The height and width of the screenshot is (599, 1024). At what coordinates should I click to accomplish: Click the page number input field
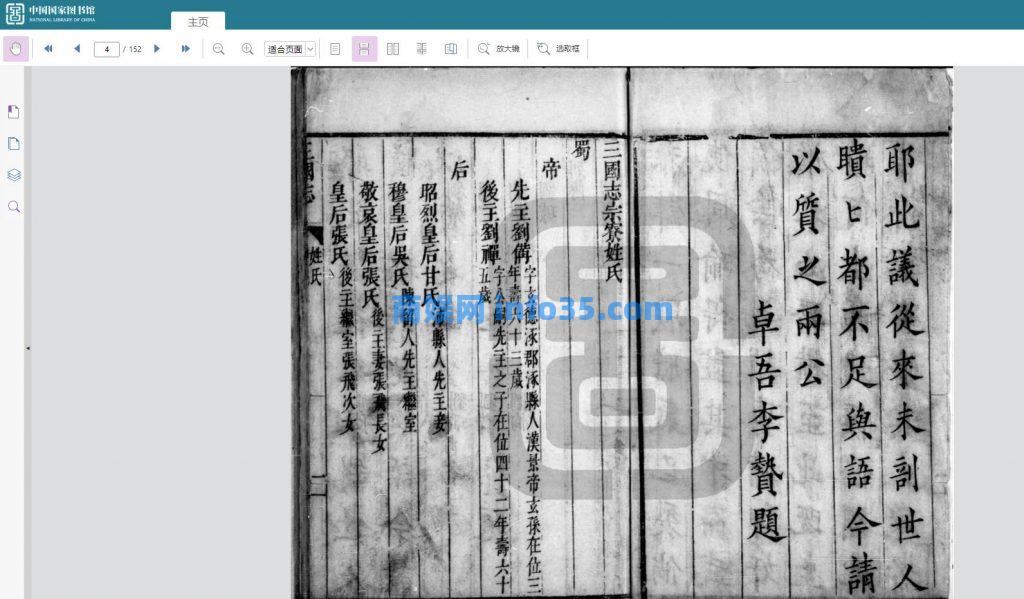pos(106,48)
